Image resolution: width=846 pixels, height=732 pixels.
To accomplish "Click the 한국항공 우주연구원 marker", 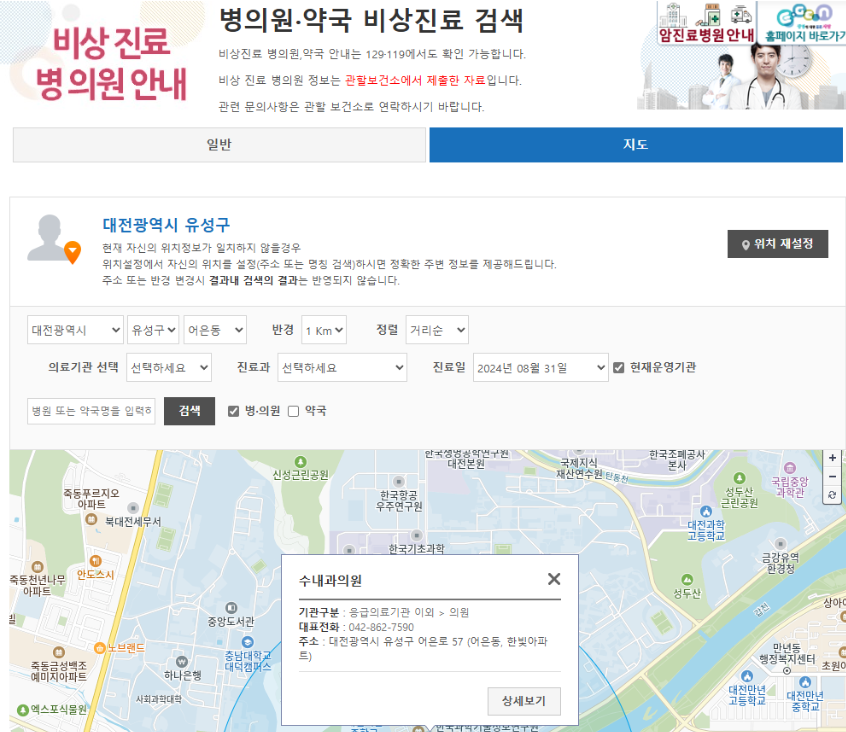I will 399,481.
